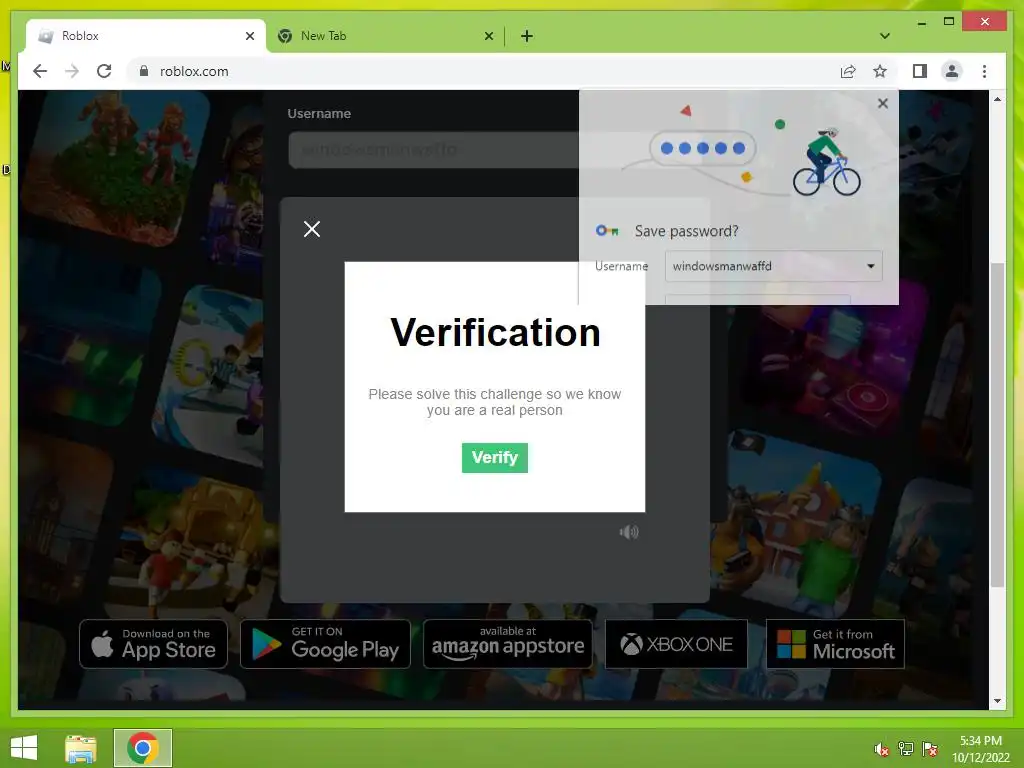This screenshot has width=1024, height=768.
Task: Open the Xbox One badge
Action: (676, 644)
